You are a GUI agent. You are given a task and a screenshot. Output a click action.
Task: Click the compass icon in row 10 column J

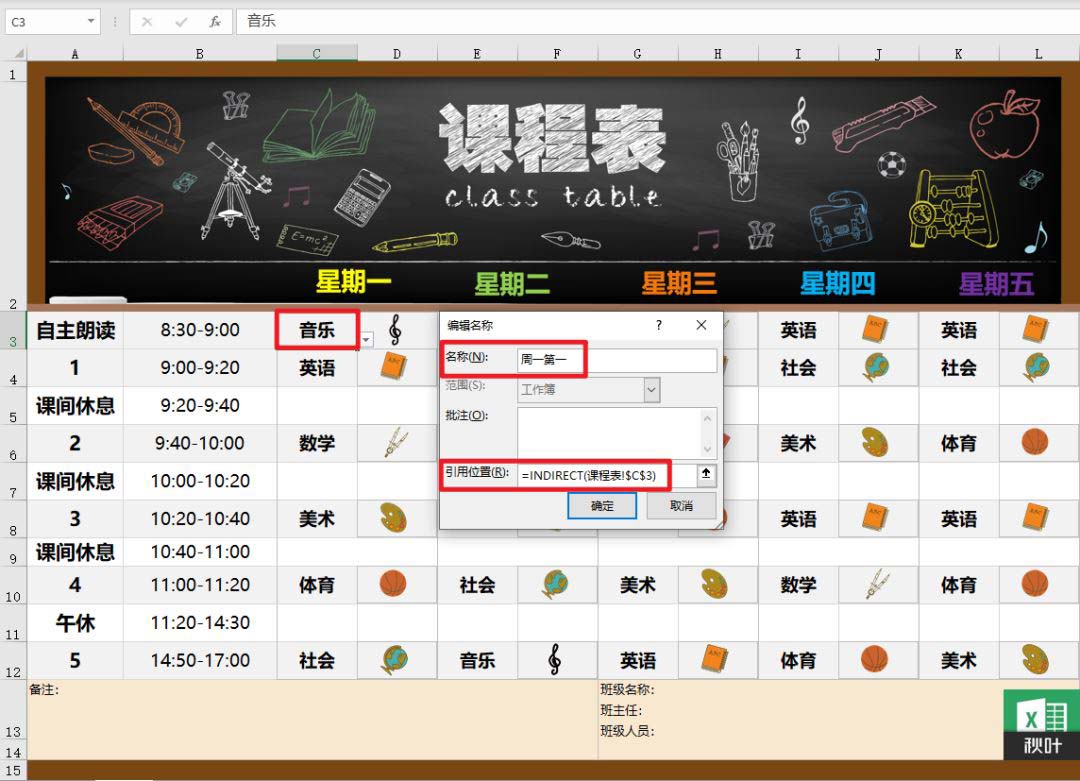[x=876, y=584]
